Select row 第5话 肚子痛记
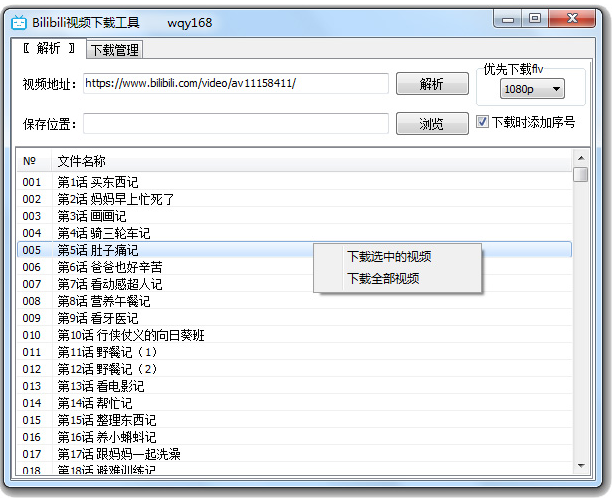The image size is (613, 499). 294,250
